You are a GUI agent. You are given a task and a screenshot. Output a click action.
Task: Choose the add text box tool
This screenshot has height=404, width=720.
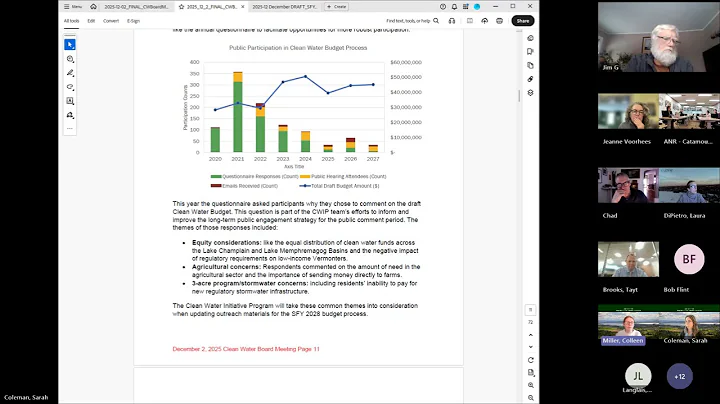70,101
